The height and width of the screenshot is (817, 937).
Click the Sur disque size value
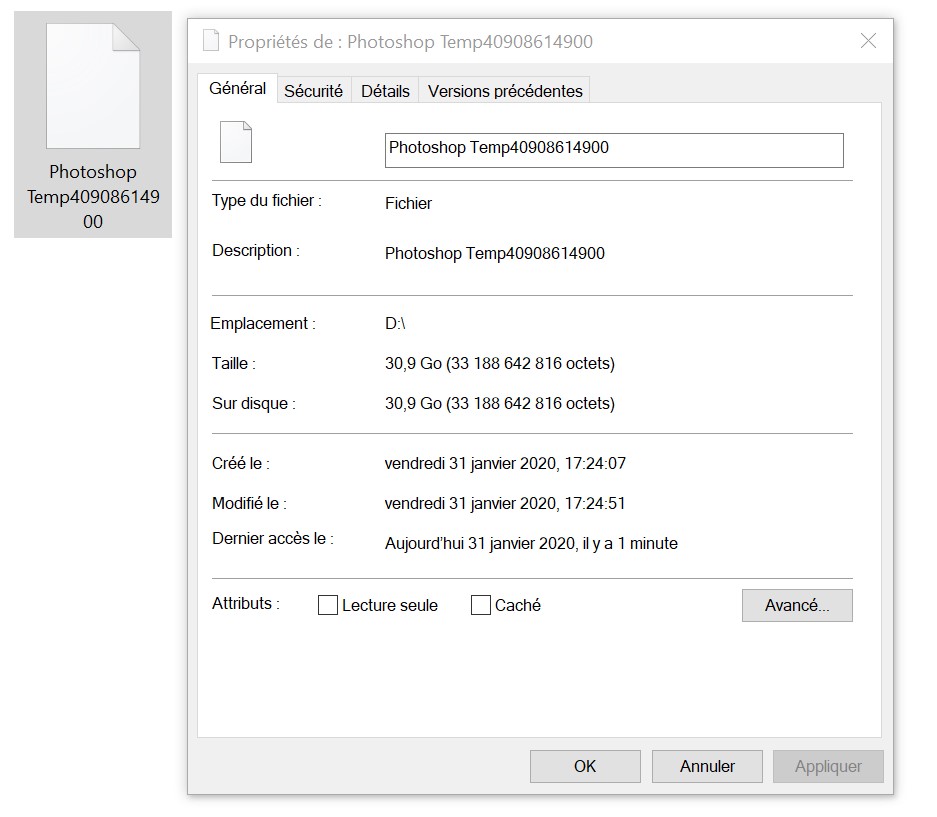coord(500,403)
